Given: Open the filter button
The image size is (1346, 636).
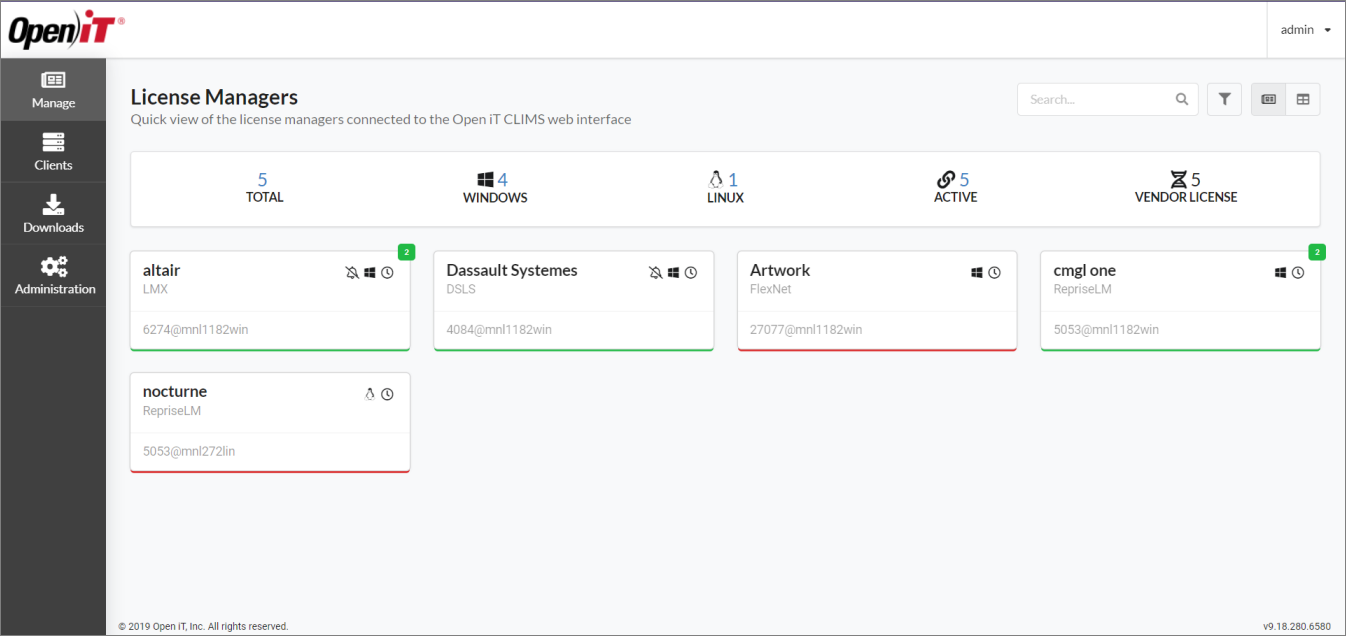Looking at the screenshot, I should pyautogui.click(x=1224, y=99).
